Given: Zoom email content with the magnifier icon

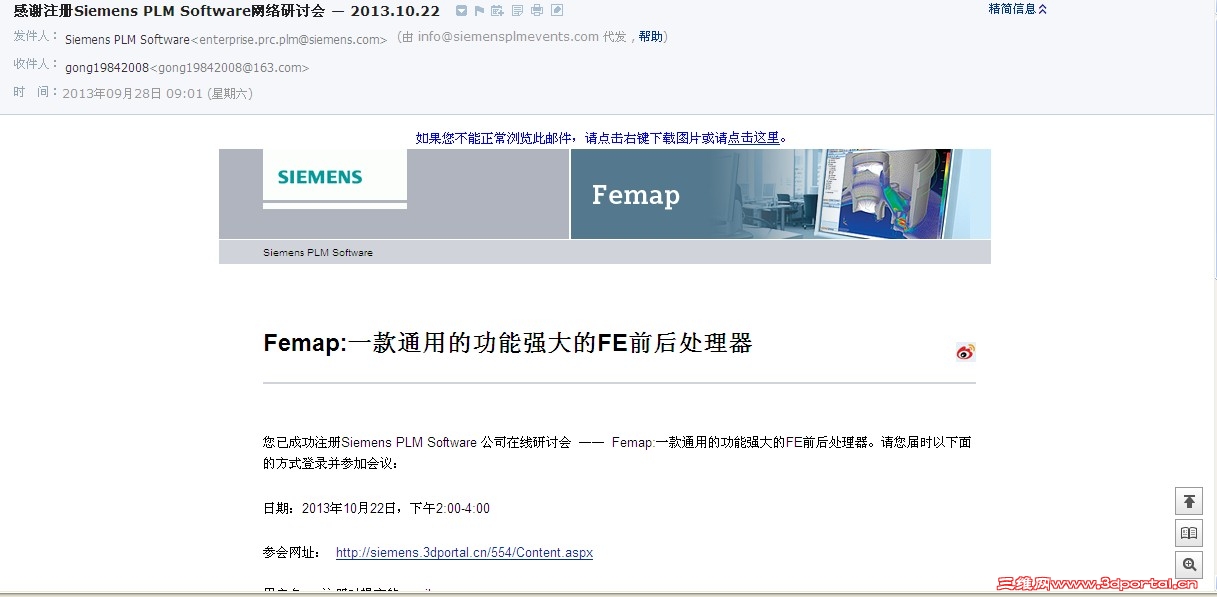Looking at the screenshot, I should click(x=1188, y=565).
